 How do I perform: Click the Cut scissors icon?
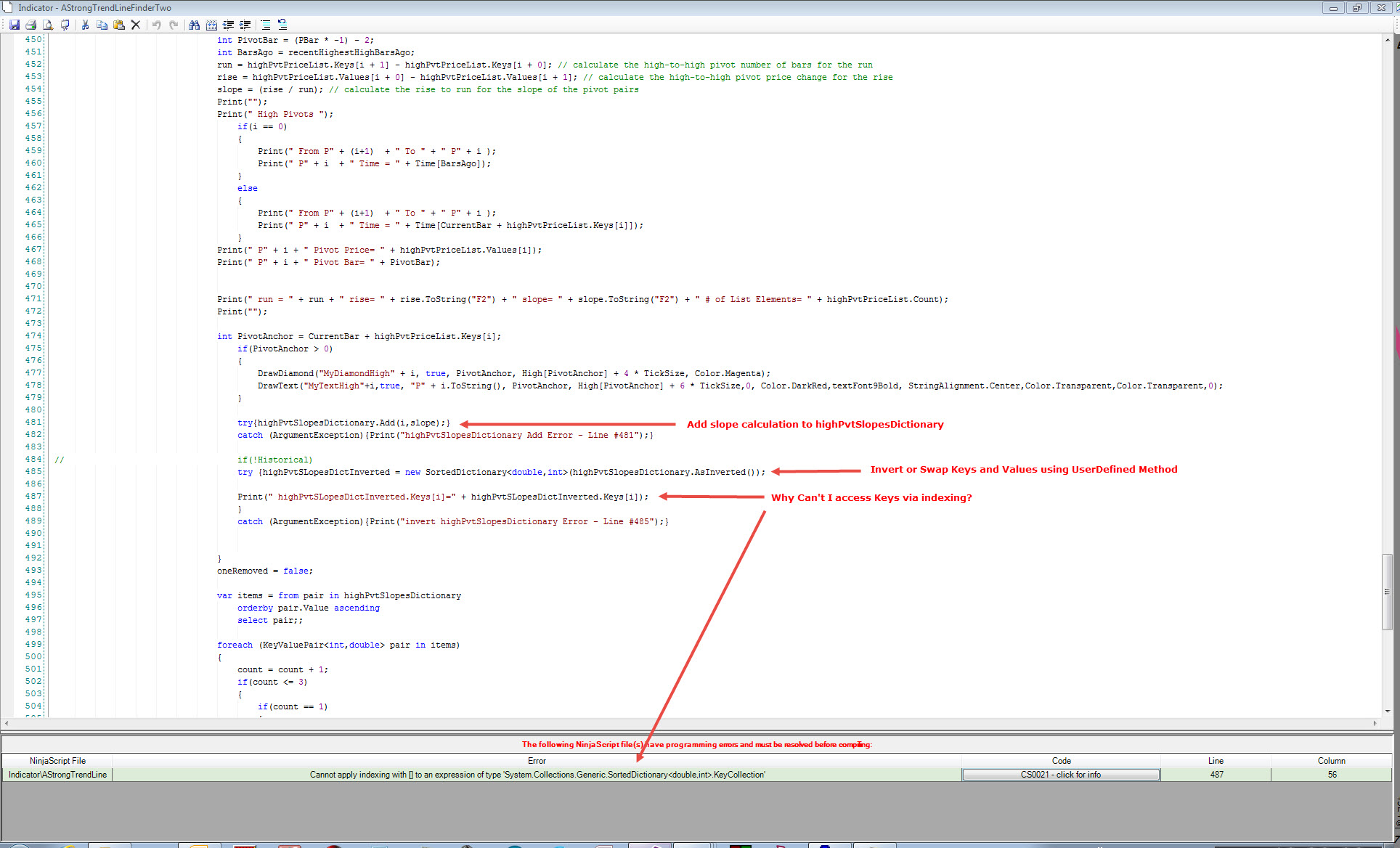(x=85, y=25)
